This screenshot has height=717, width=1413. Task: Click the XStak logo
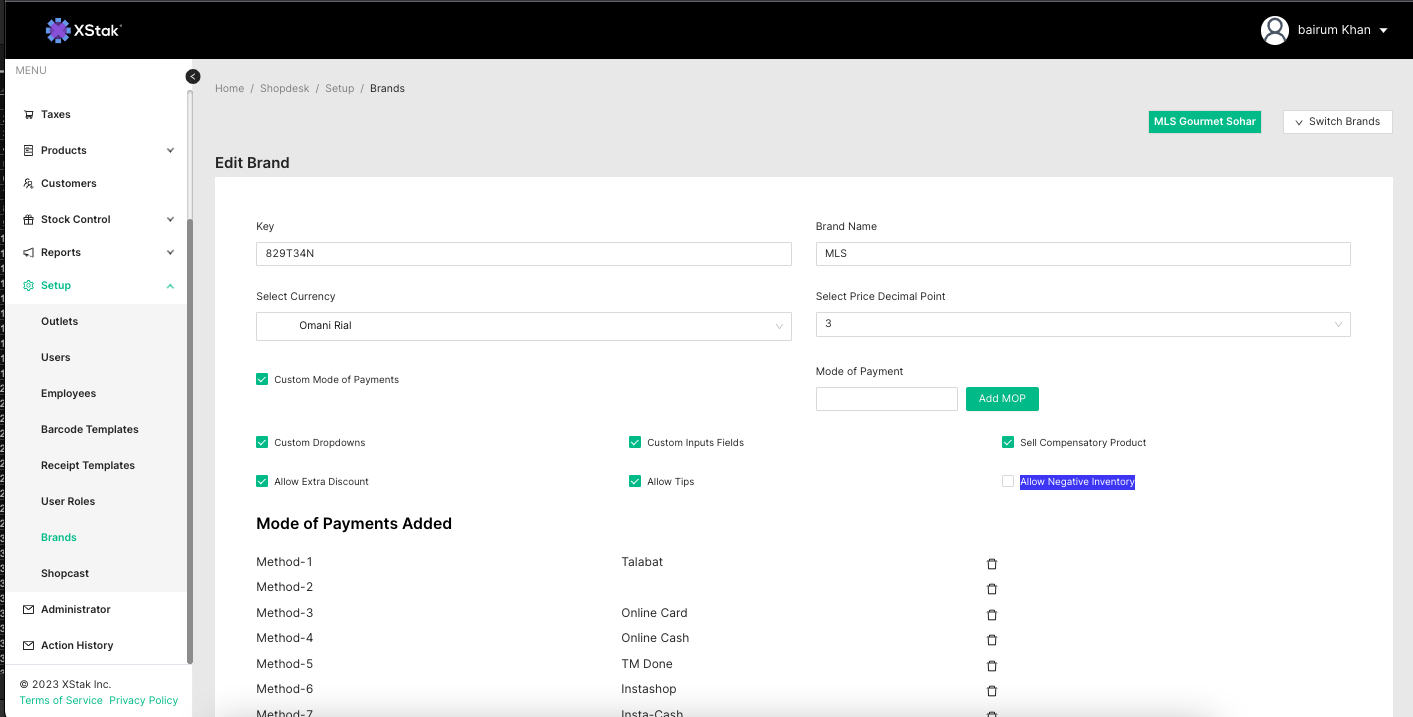(84, 30)
